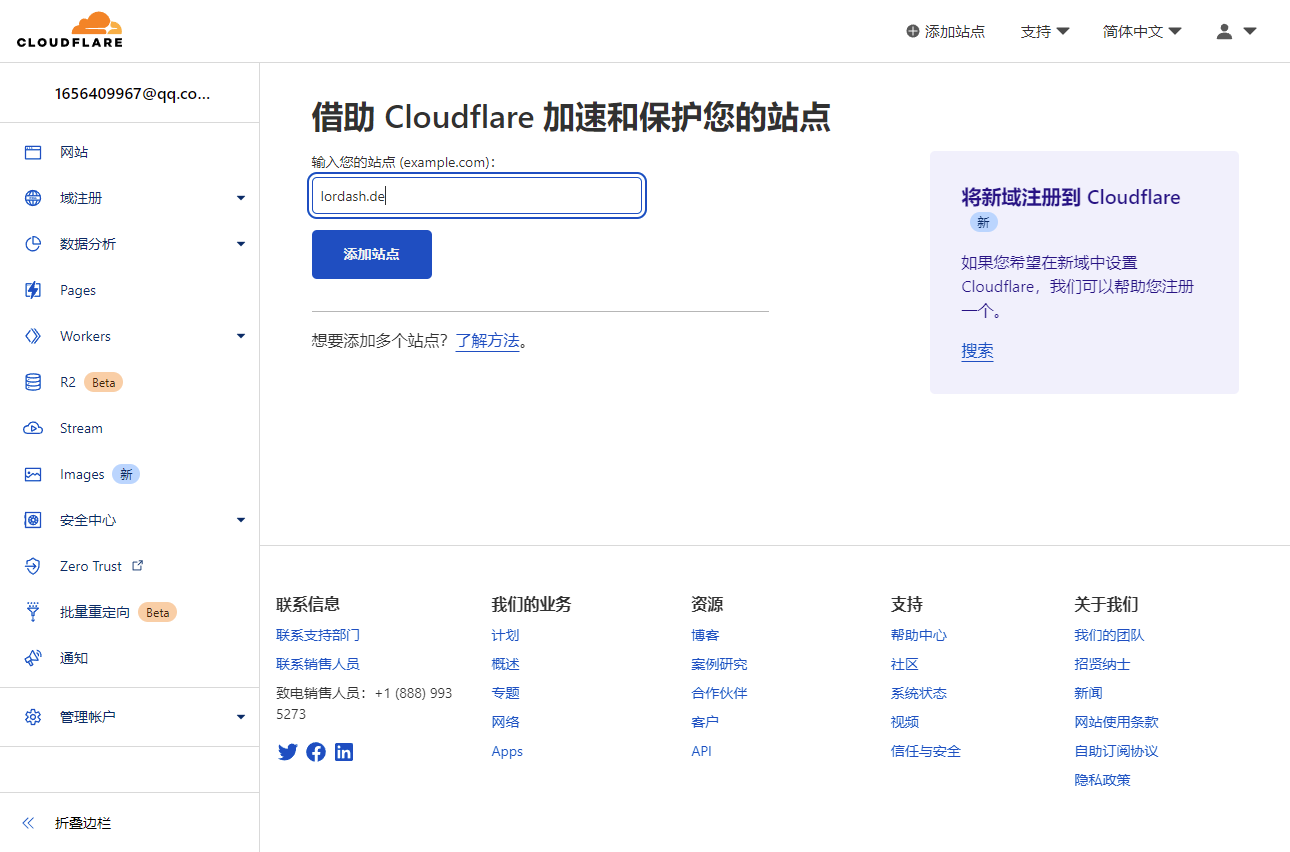This screenshot has height=852, width=1290.
Task: Open 社区 footer link
Action: point(905,664)
